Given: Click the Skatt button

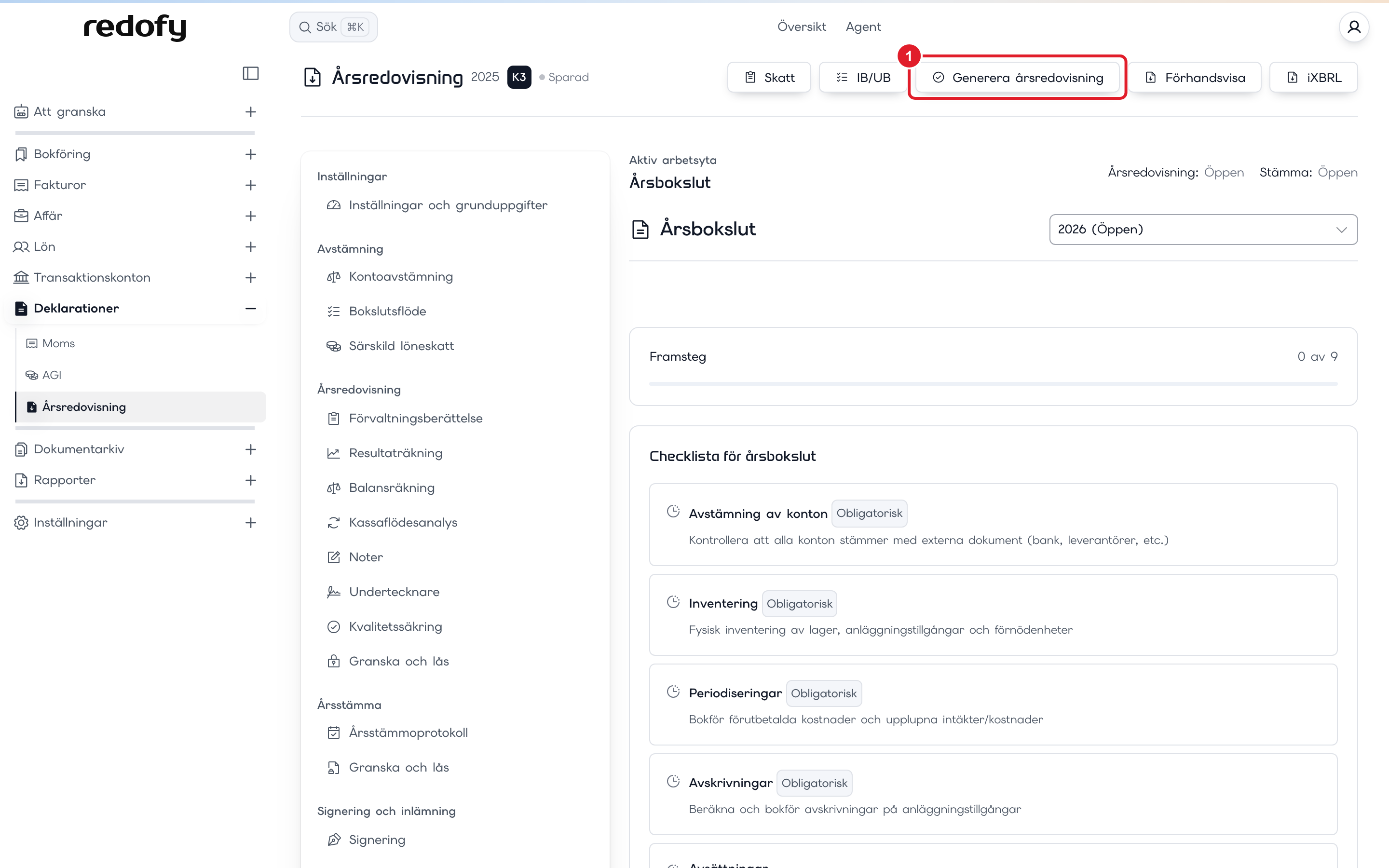Looking at the screenshot, I should (x=769, y=78).
